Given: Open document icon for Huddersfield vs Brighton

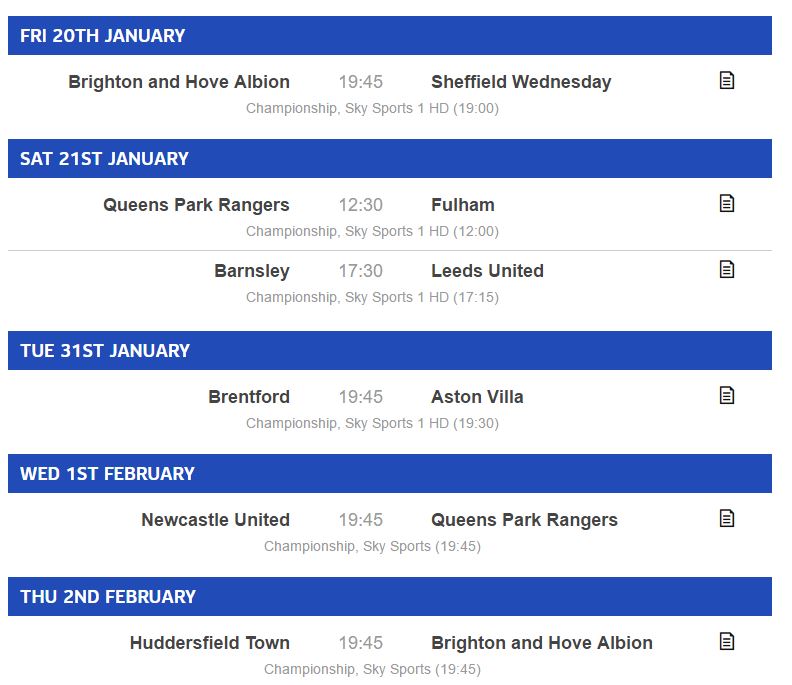Looking at the screenshot, I should point(726,642).
